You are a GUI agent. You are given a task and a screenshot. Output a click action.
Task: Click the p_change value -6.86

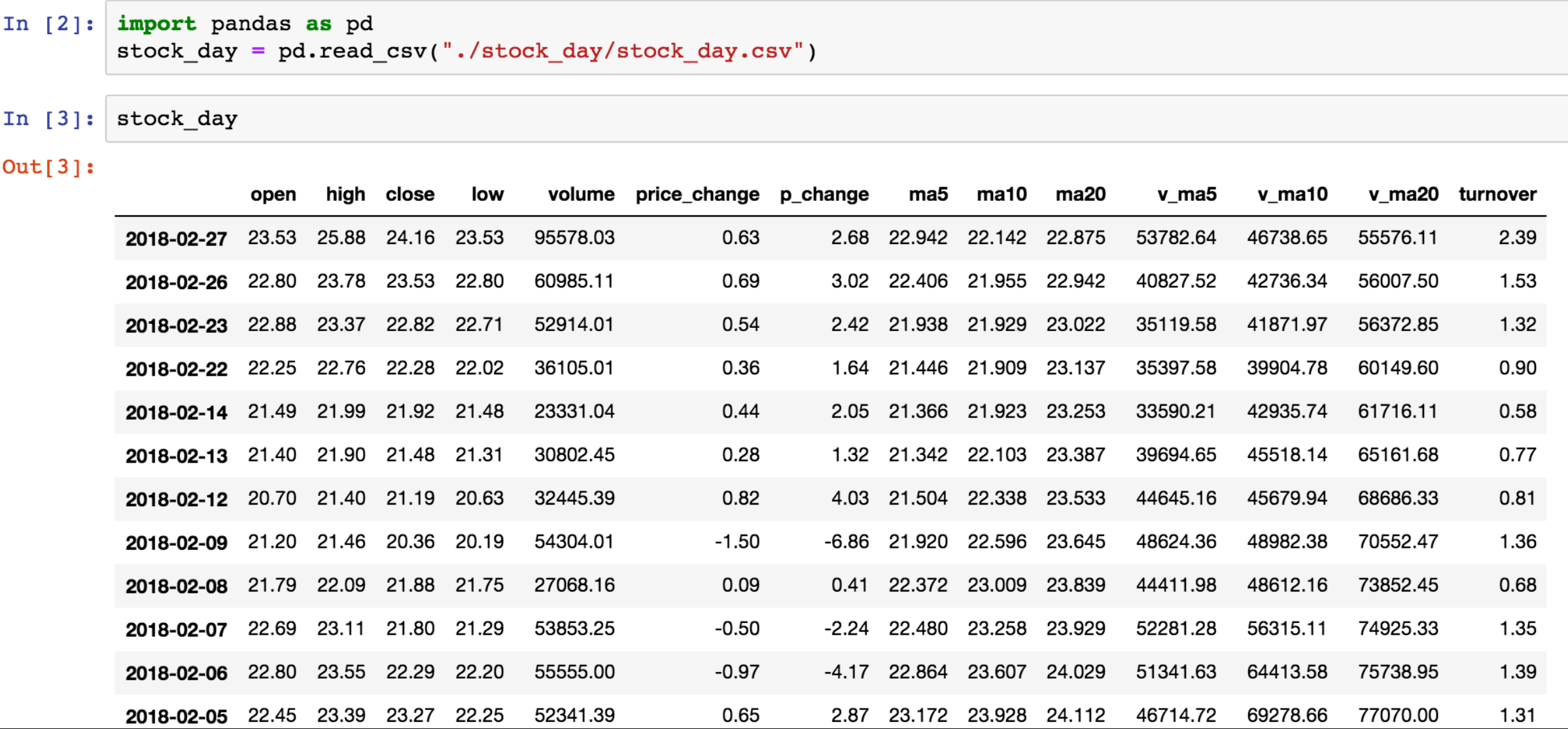tap(846, 541)
